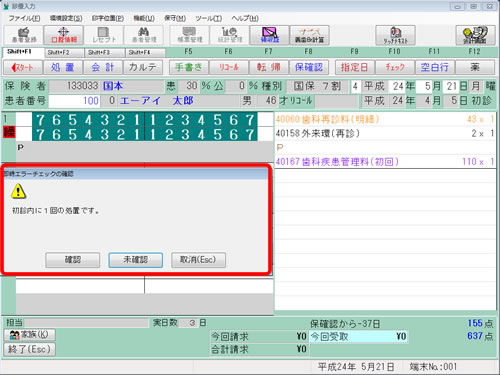Click the orange P line in procedure list
Screen dimensions: 500x375
(x=385, y=148)
